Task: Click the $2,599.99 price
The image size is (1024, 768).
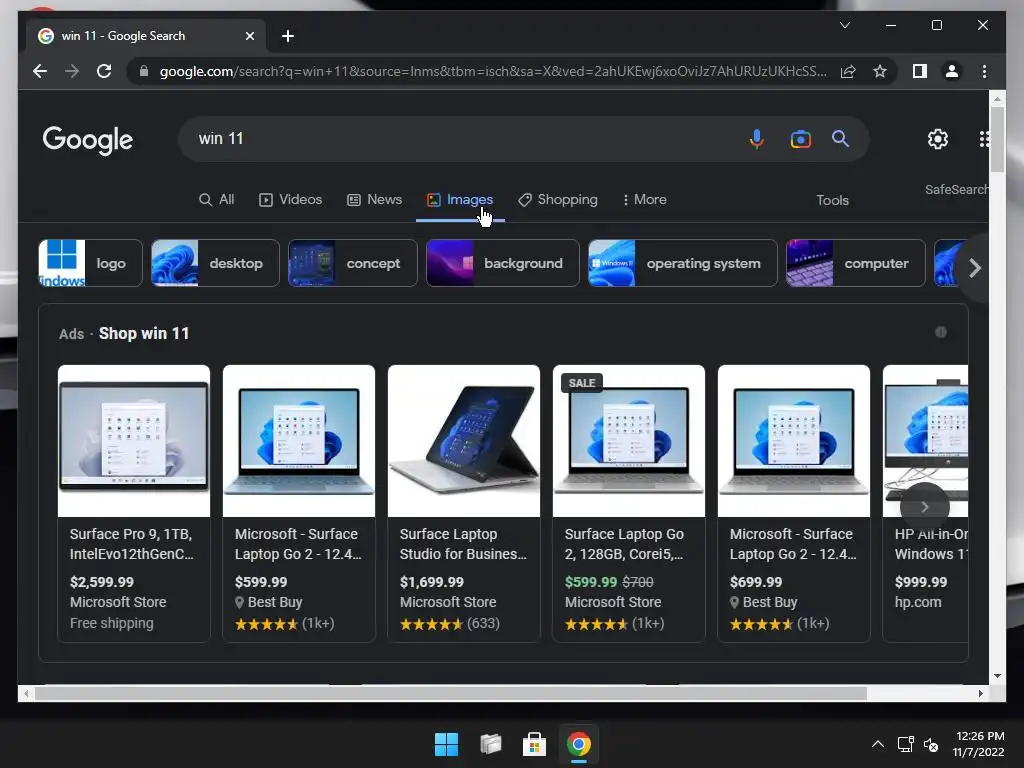Action: (102, 582)
